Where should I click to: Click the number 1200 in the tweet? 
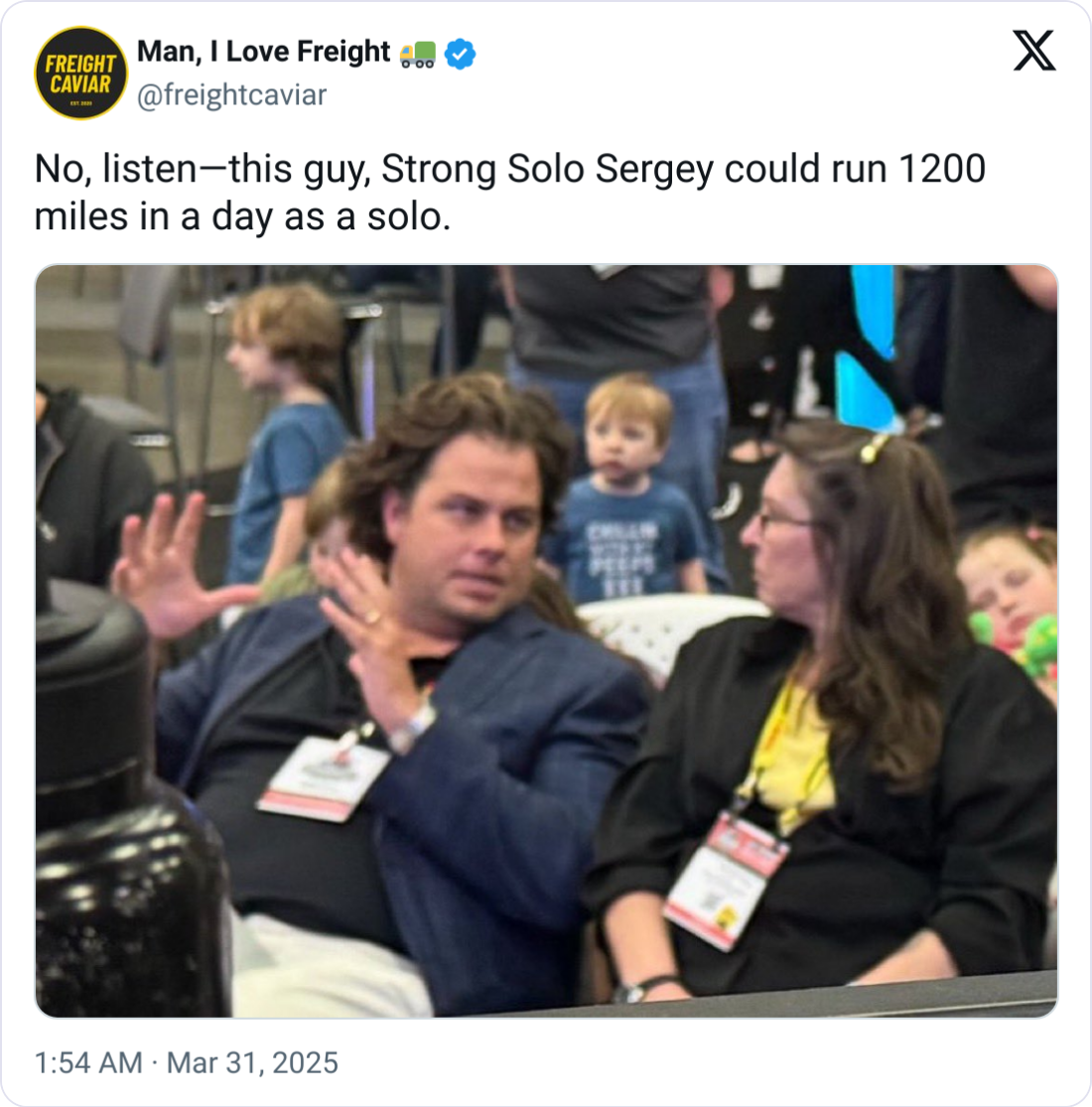pos(942,170)
